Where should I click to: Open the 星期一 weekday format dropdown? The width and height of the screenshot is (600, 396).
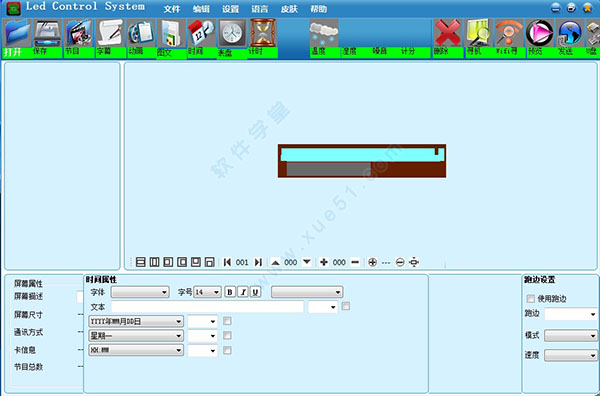136,336
